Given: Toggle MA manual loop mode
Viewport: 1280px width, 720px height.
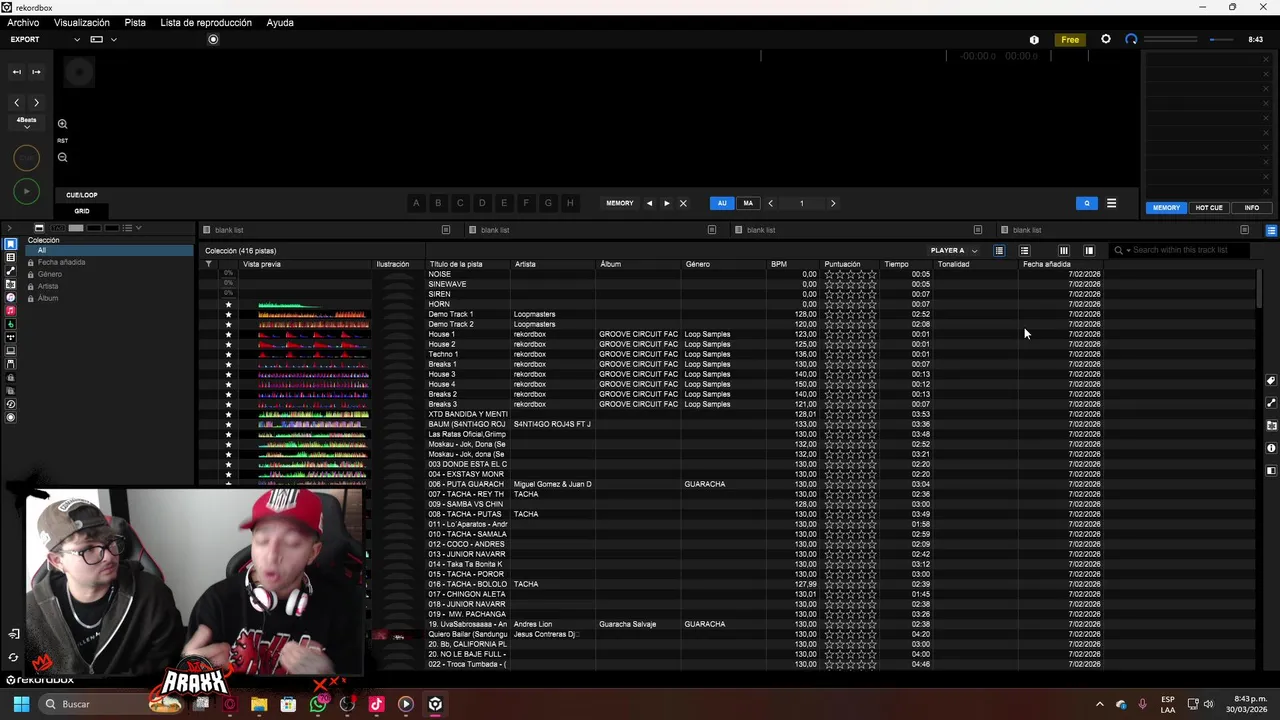Looking at the screenshot, I should click(748, 203).
